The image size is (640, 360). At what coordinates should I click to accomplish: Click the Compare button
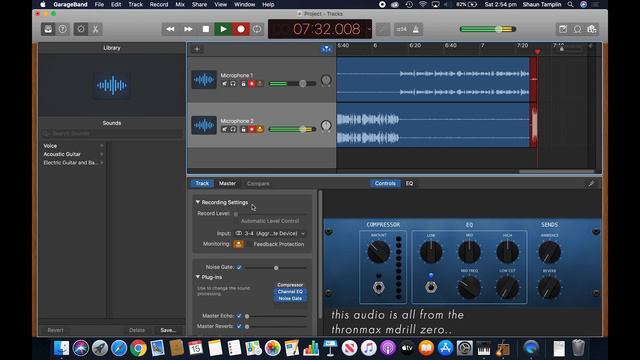(x=258, y=183)
